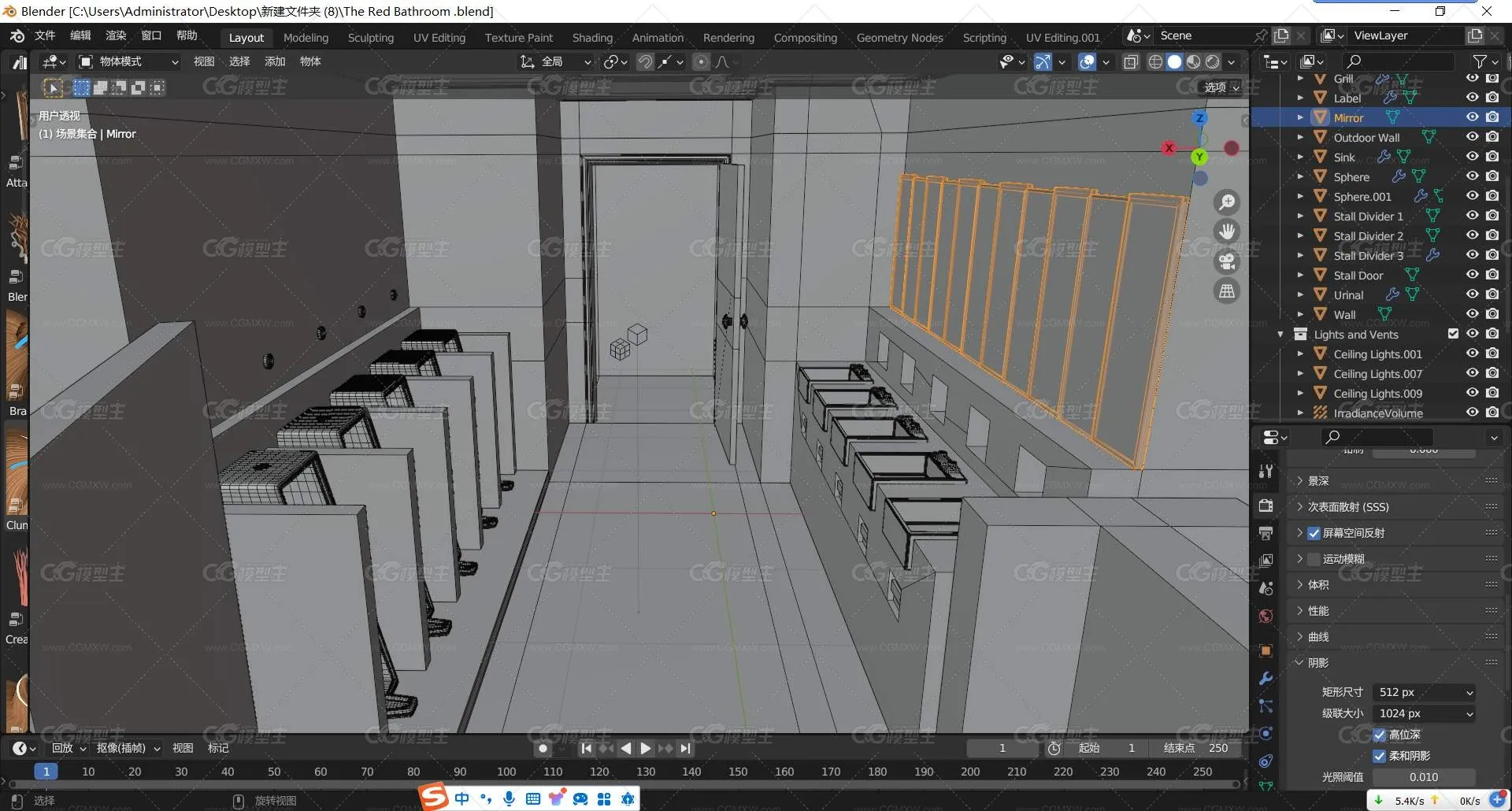
Task: Toggle viewport overlays icon
Action: pyautogui.click(x=1087, y=61)
